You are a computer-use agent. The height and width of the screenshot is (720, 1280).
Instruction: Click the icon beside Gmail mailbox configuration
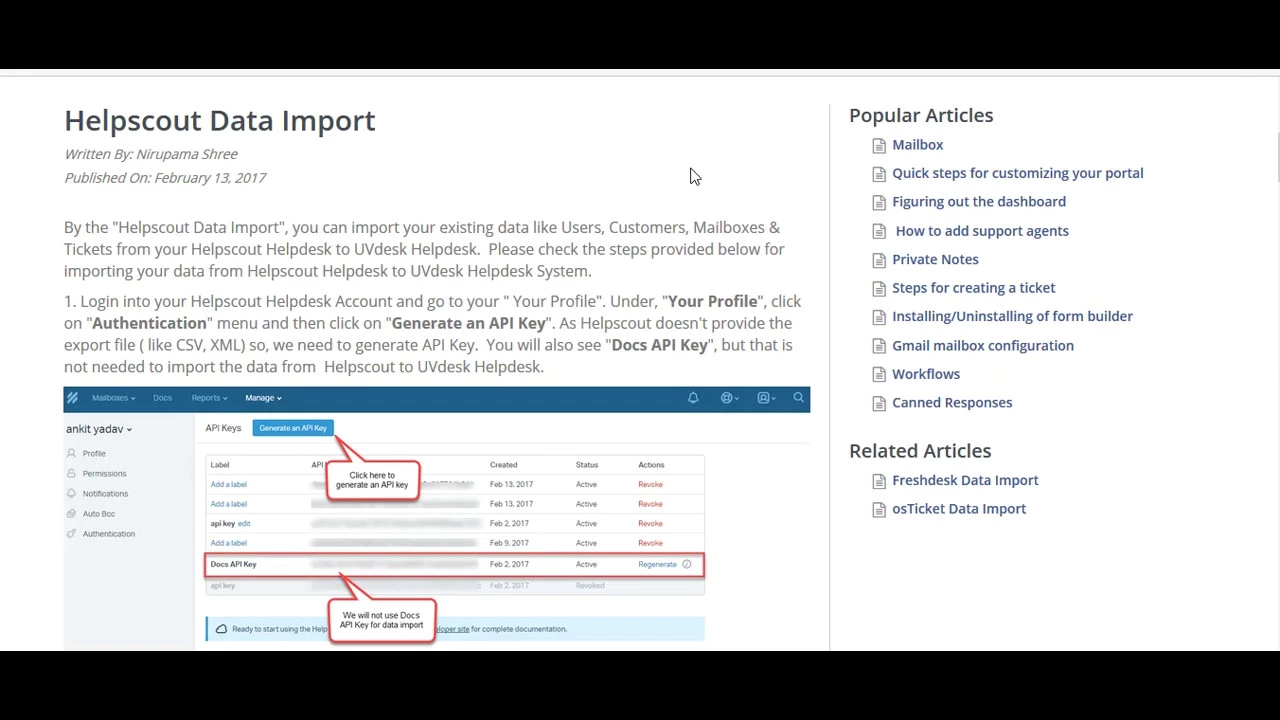coord(879,346)
